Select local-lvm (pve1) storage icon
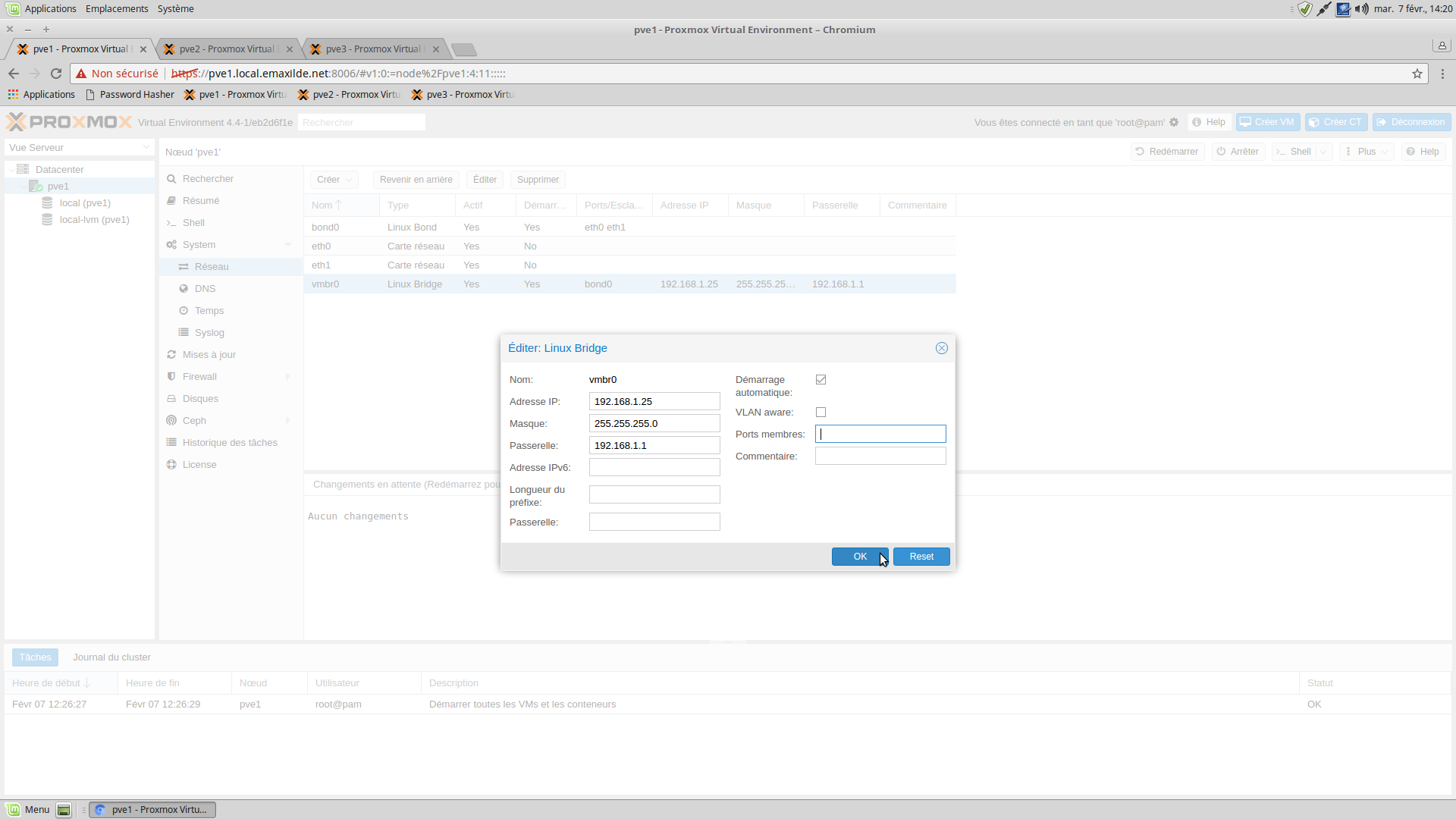 pyautogui.click(x=47, y=220)
